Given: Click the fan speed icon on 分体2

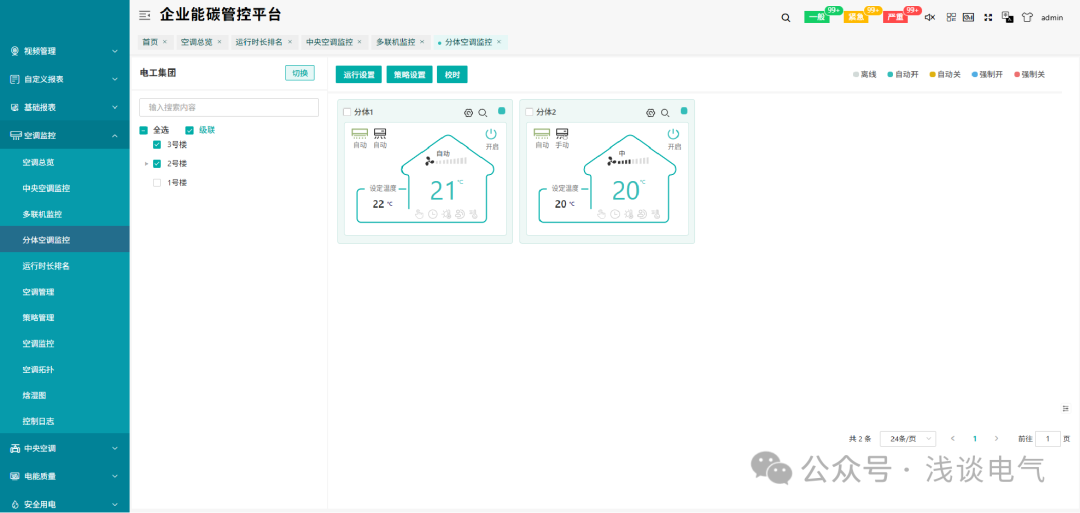Looking at the screenshot, I should tap(612, 161).
